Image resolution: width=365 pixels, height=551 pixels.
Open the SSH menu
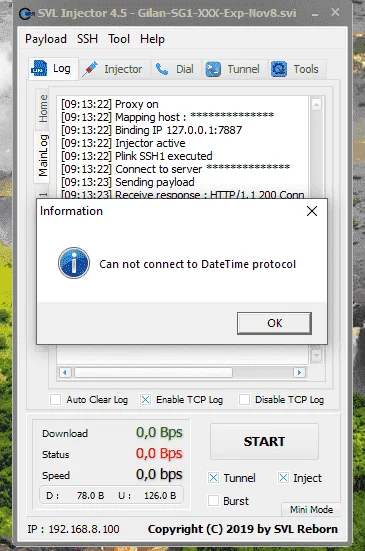click(87, 39)
